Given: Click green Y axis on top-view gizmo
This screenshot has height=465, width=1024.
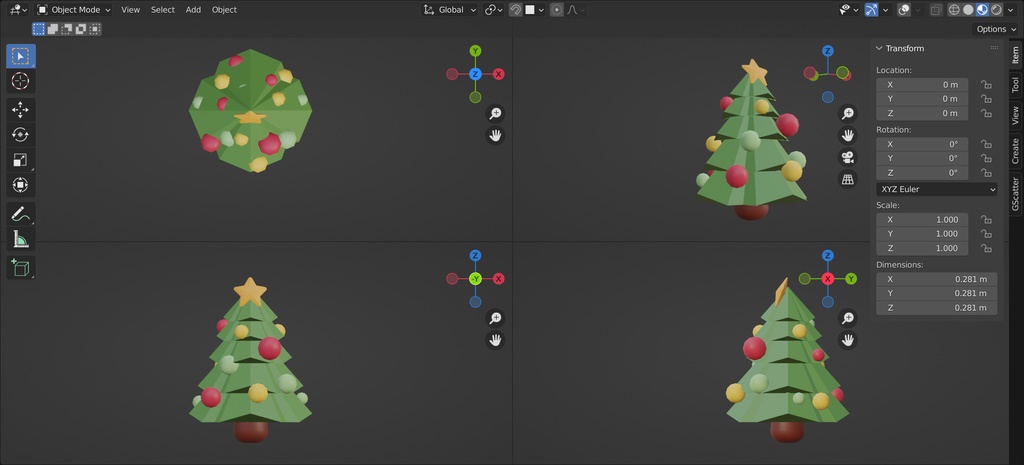Looking at the screenshot, I should (x=475, y=51).
